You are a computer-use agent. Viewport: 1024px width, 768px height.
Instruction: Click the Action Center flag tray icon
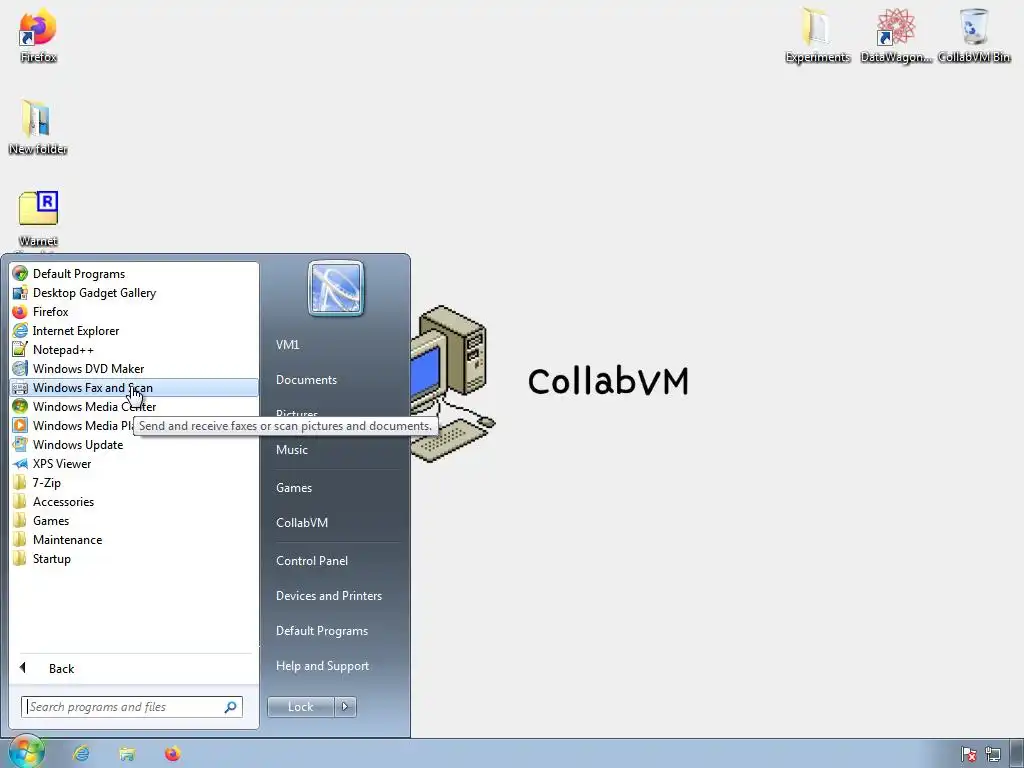[968, 754]
